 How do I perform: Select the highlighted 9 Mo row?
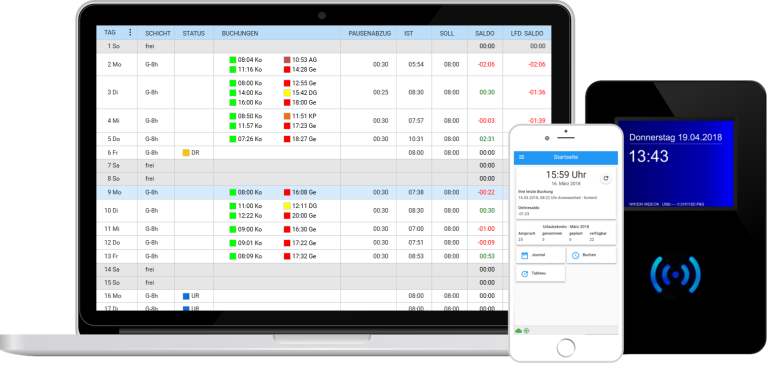(x=324, y=192)
